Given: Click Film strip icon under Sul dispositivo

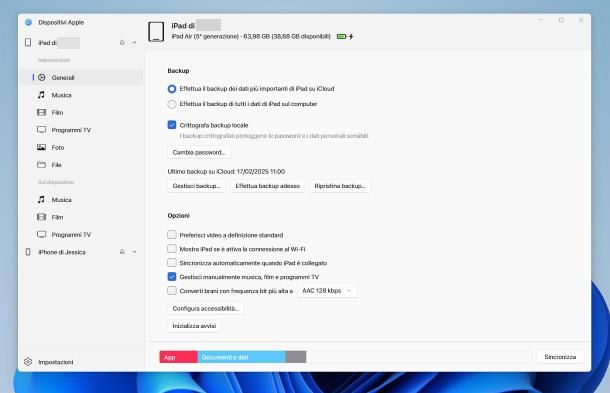Looking at the screenshot, I should click(x=41, y=217).
